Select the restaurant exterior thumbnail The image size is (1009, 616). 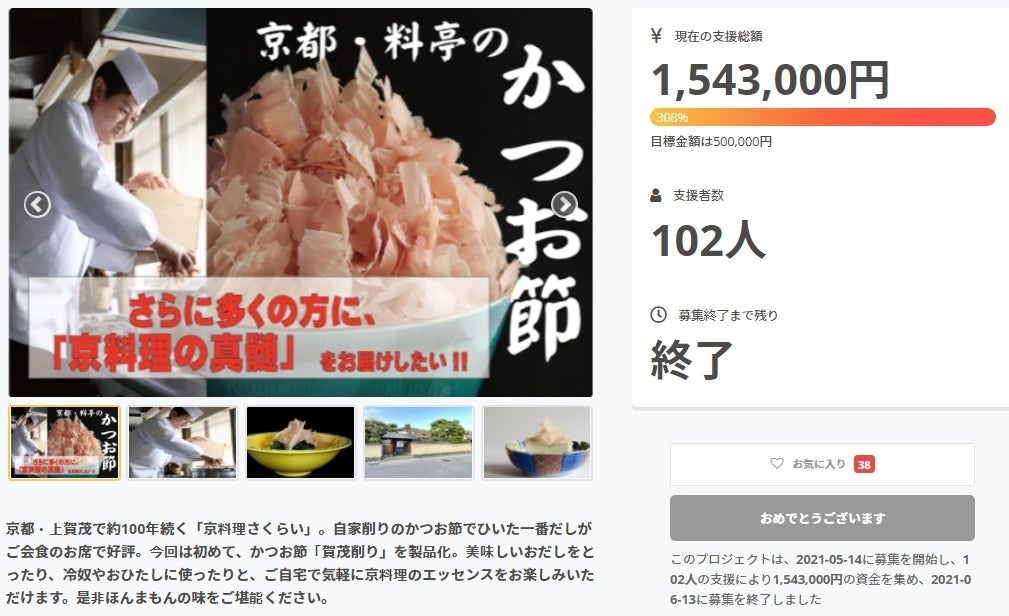pos(419,443)
